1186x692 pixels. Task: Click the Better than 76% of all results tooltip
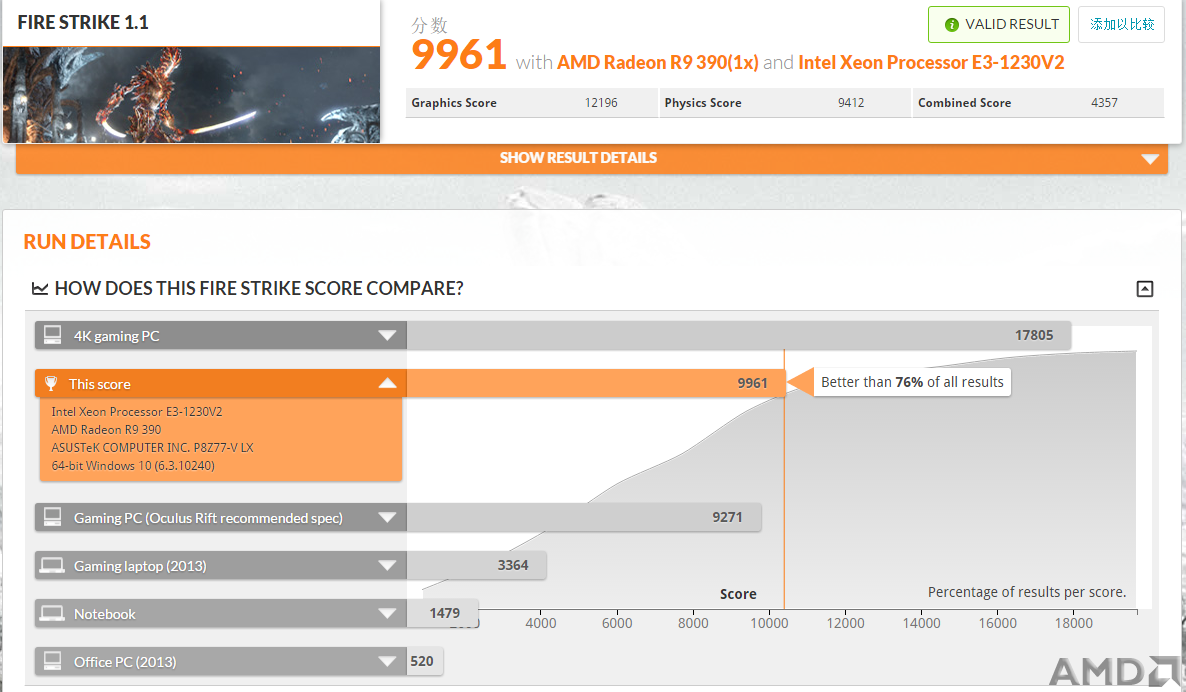click(912, 382)
